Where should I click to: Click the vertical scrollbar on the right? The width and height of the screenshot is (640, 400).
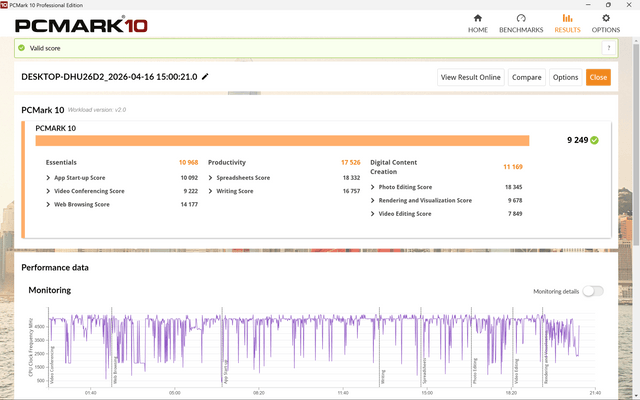click(636, 143)
